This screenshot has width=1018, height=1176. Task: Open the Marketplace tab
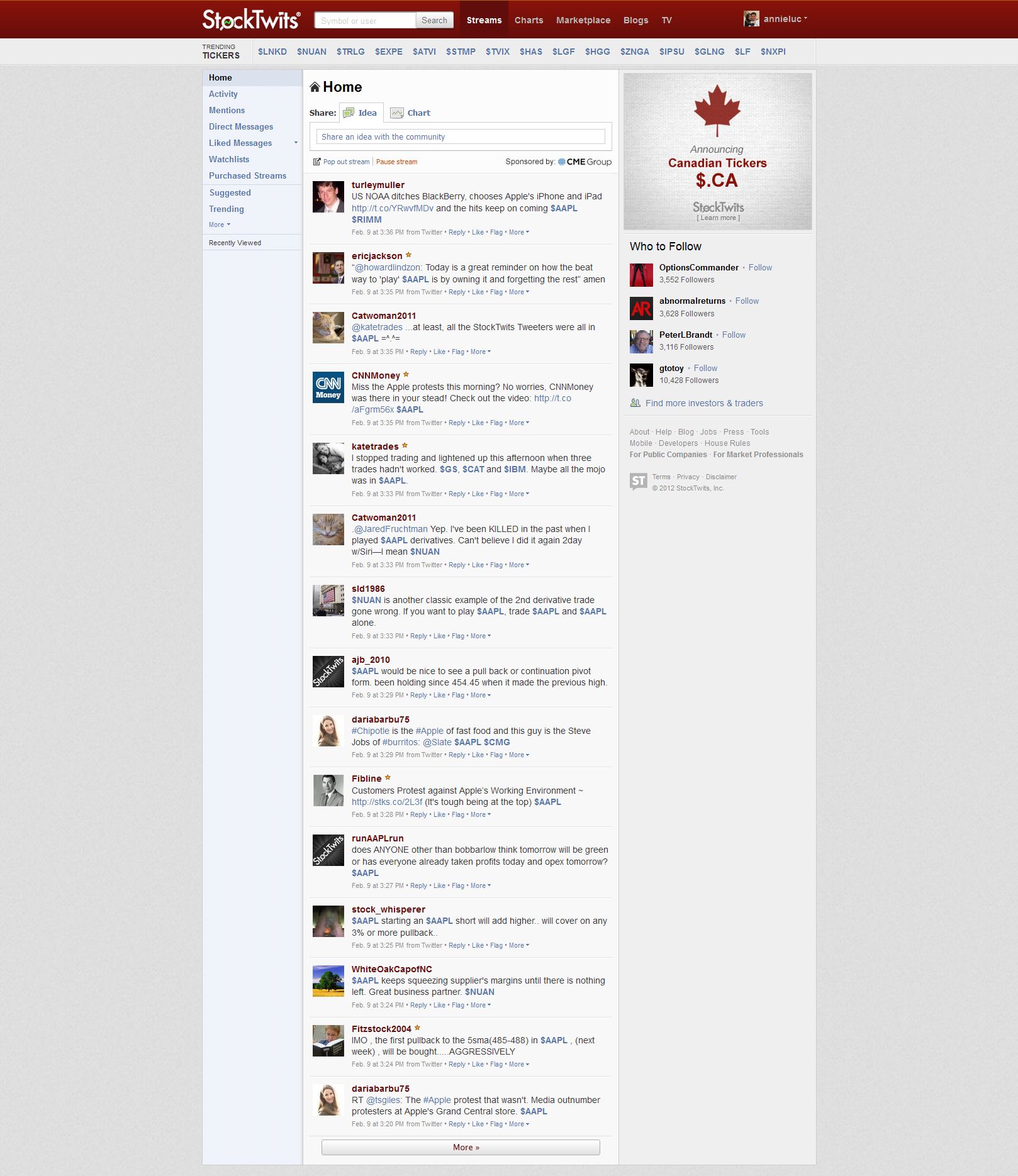tap(583, 20)
